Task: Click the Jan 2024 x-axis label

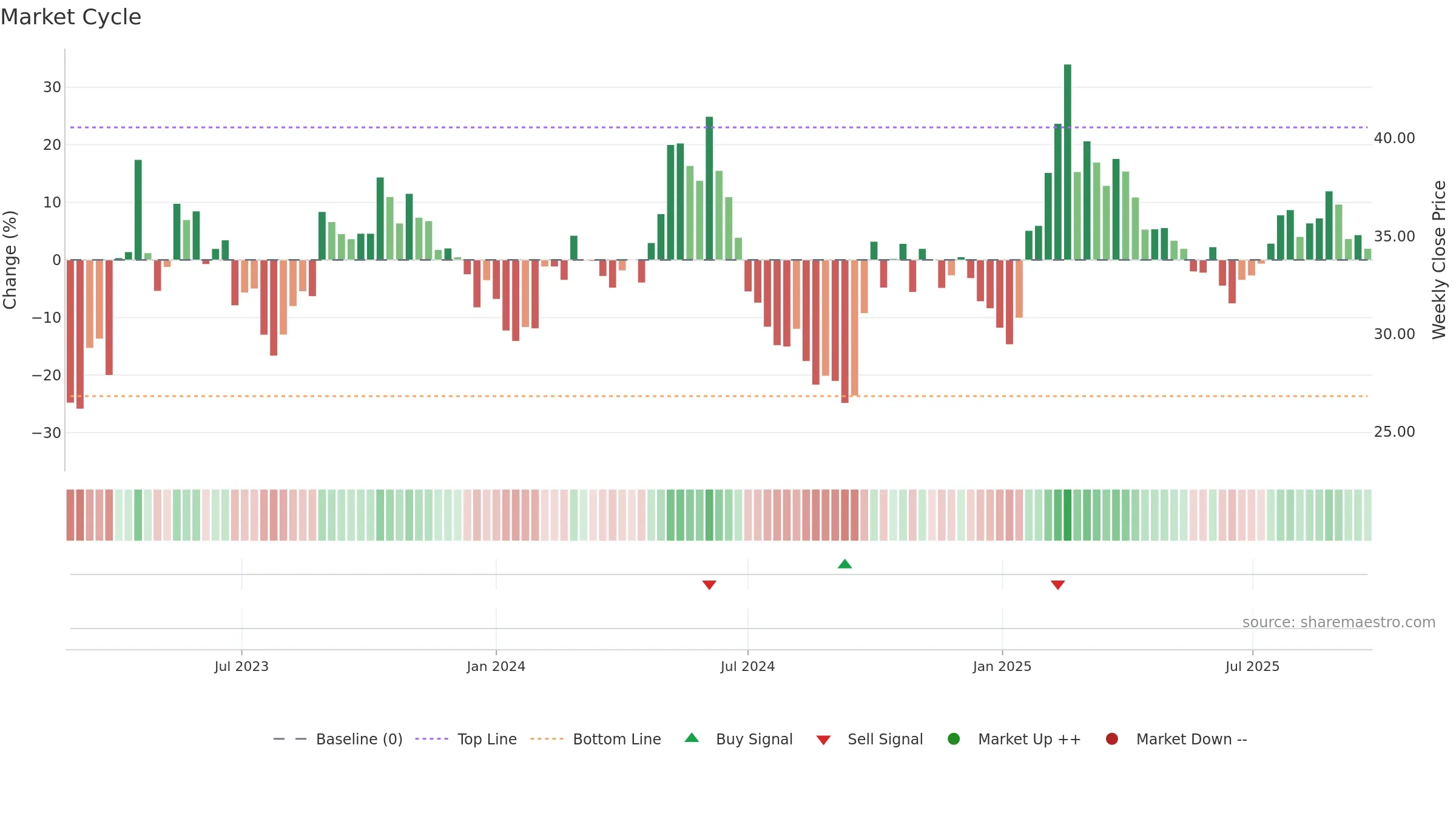Action: (x=496, y=666)
